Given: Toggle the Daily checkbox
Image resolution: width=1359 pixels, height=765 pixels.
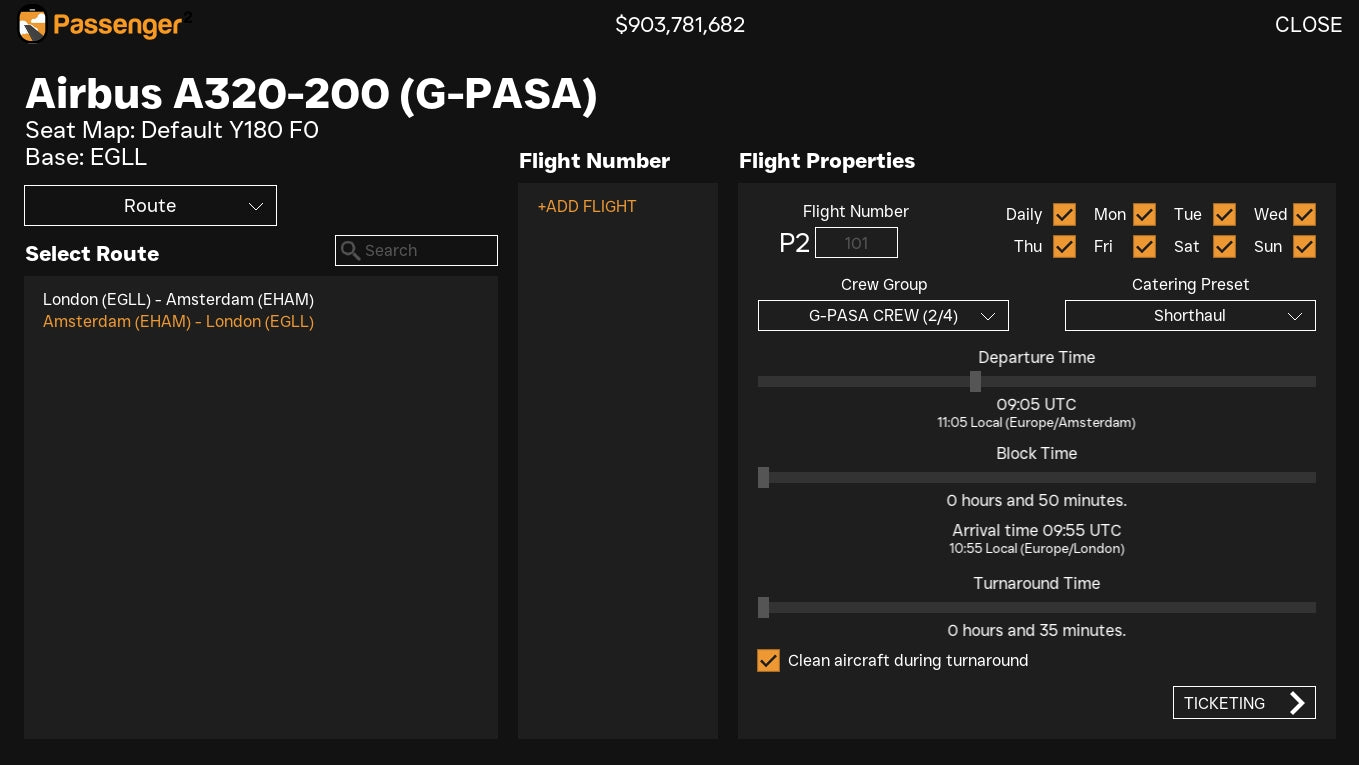Looking at the screenshot, I should click(1064, 215).
